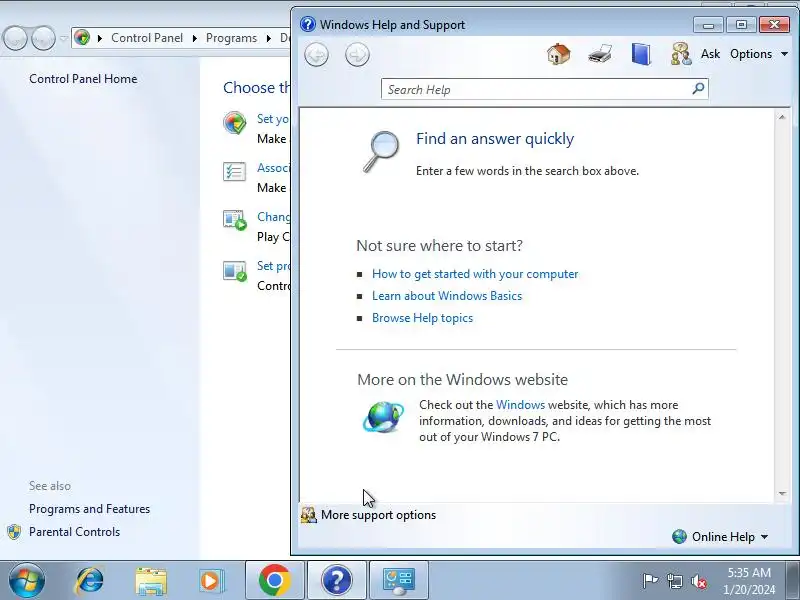The width and height of the screenshot is (800, 600).
Task: Open Programs and Features link
Action: pyautogui.click(x=89, y=509)
